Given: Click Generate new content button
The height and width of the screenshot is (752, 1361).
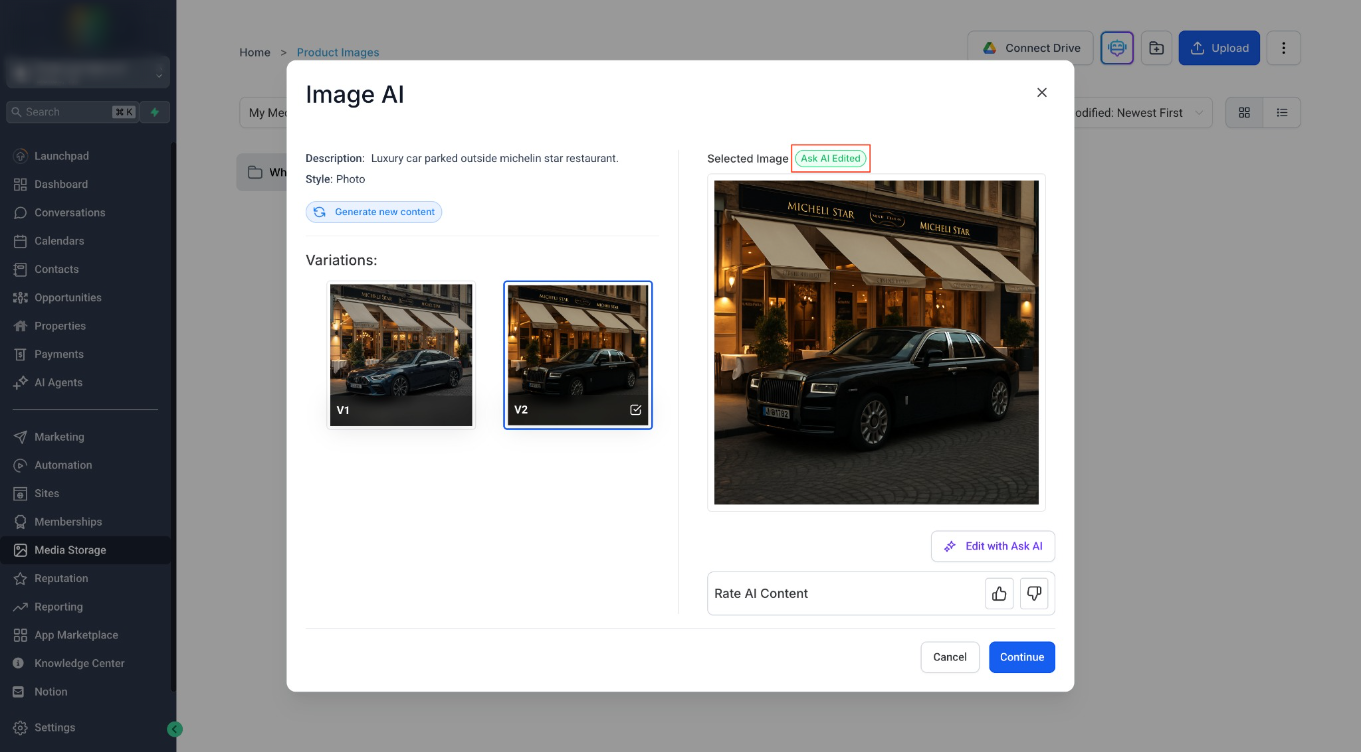Looking at the screenshot, I should coord(374,212).
